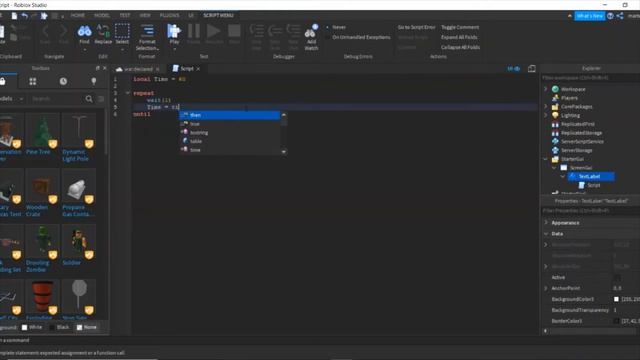Expand the Workspace node
The height and width of the screenshot is (360, 640).
pyautogui.click(x=546, y=89)
